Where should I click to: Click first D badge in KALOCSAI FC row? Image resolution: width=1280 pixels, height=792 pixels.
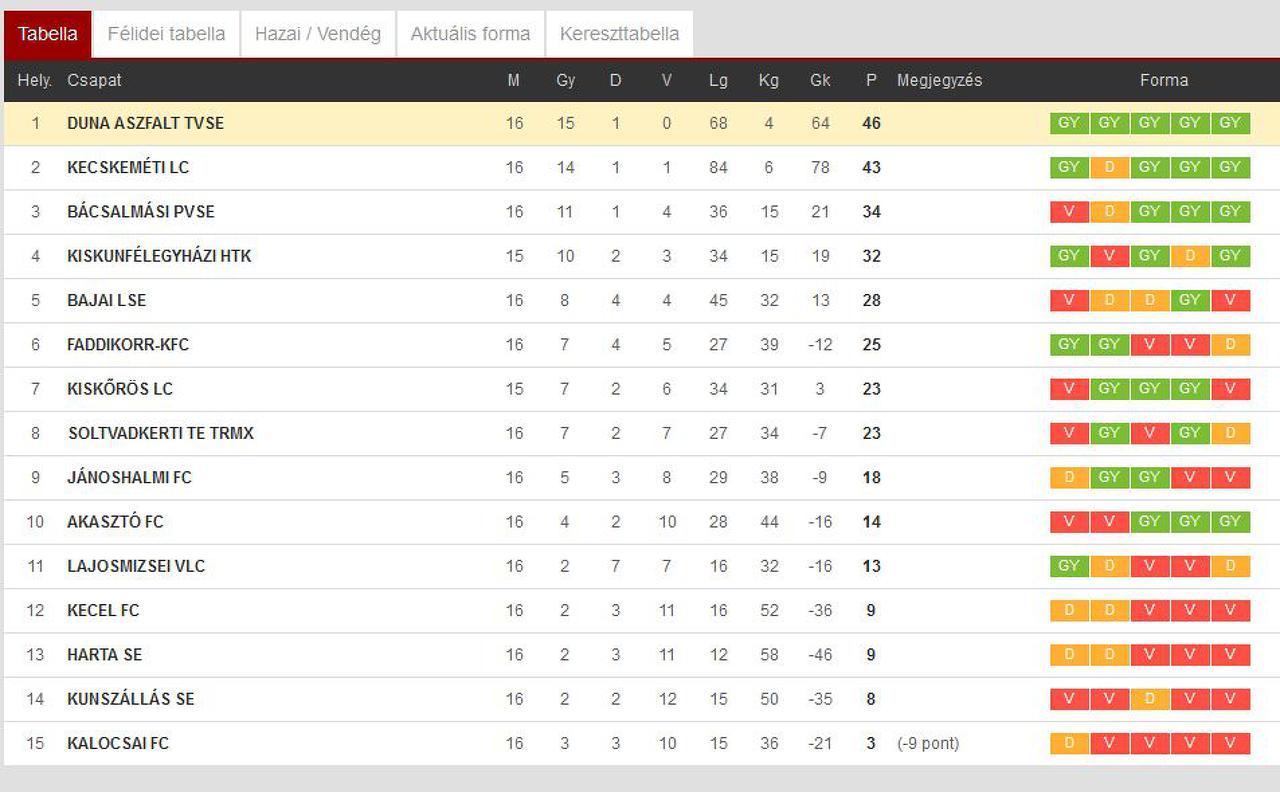tap(1069, 743)
